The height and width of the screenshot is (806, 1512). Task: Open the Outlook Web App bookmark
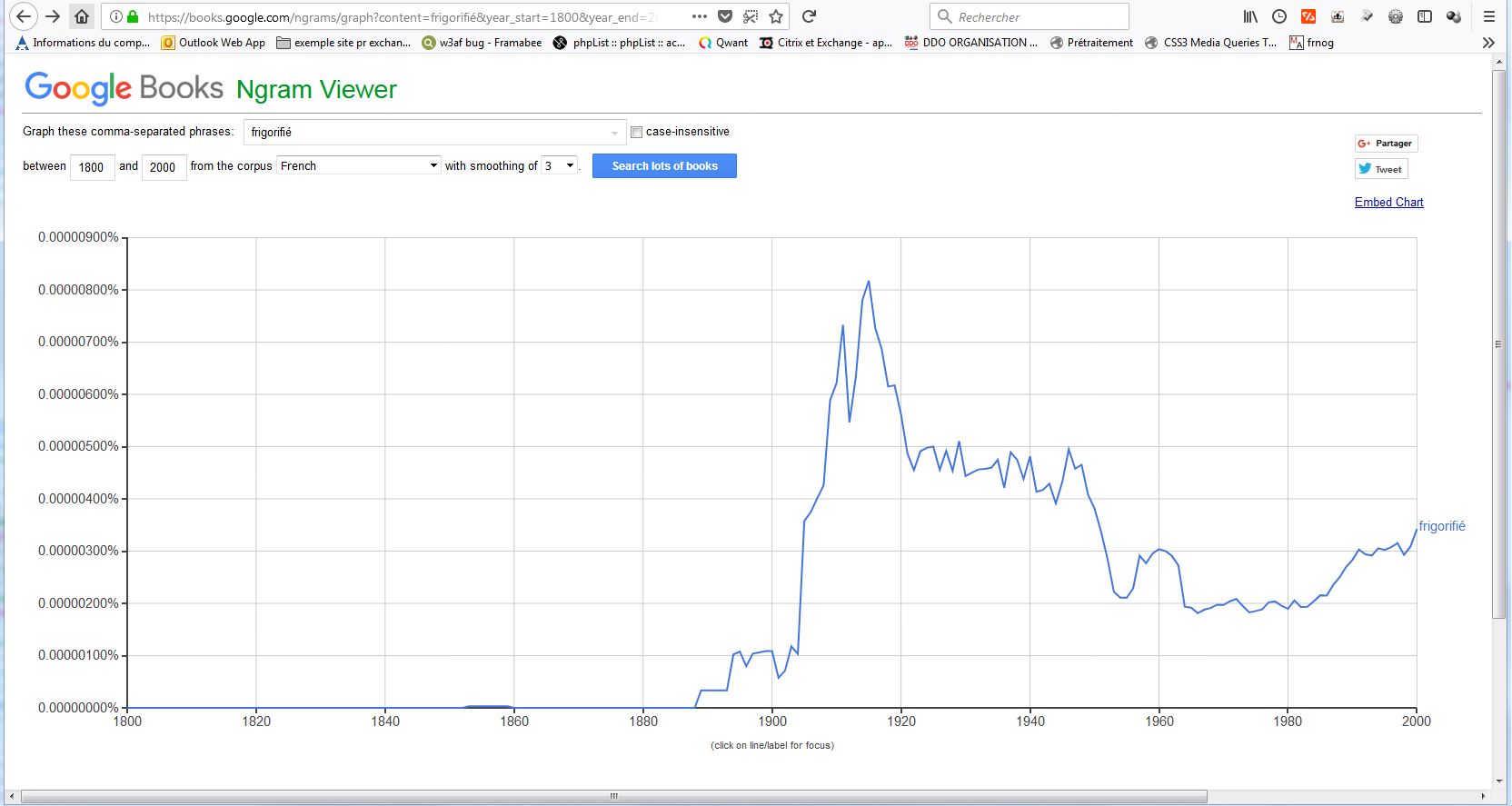(x=214, y=43)
